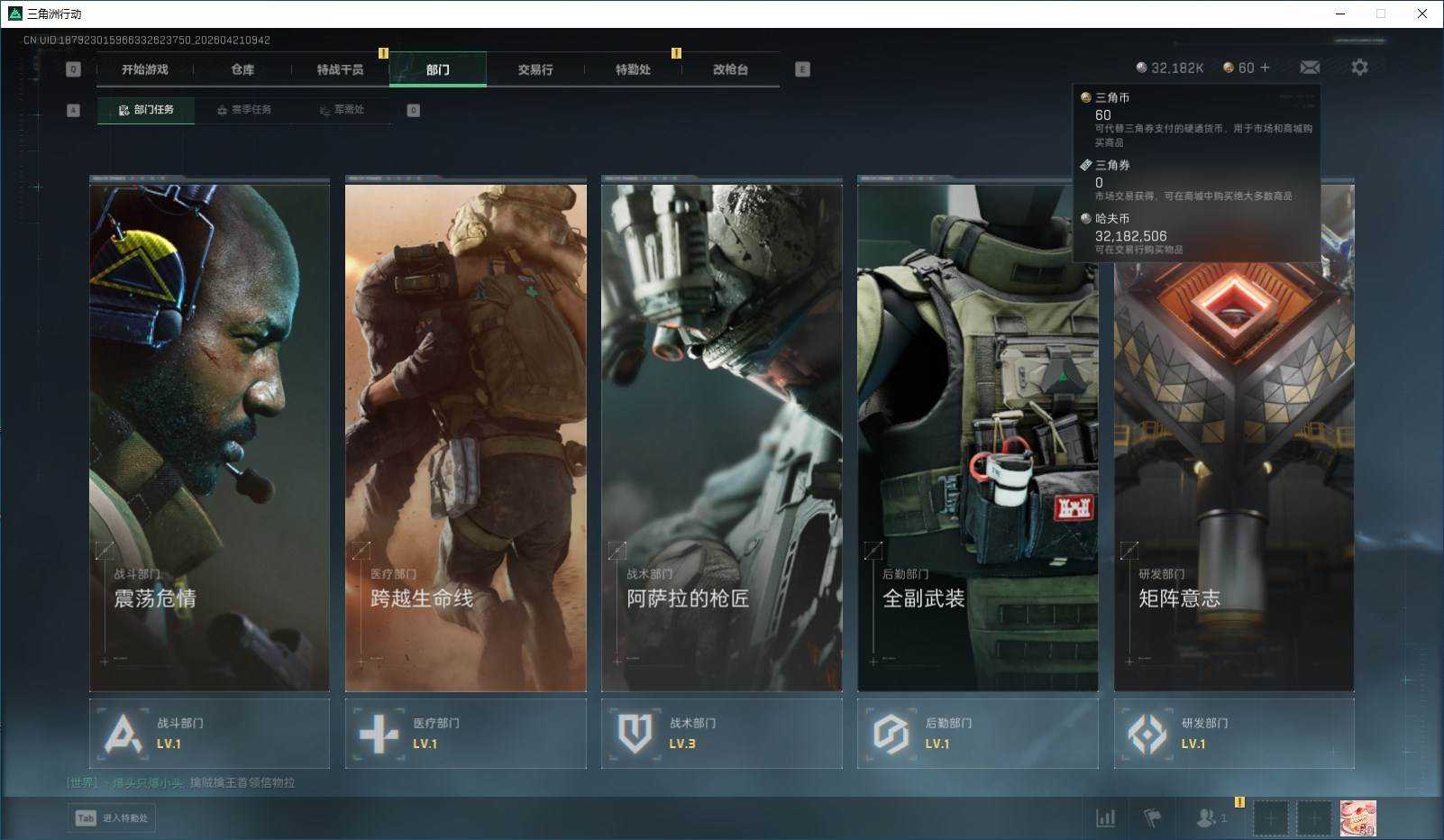Click the 研发部门 diamond icon
The height and width of the screenshot is (840, 1444).
pos(1147,734)
